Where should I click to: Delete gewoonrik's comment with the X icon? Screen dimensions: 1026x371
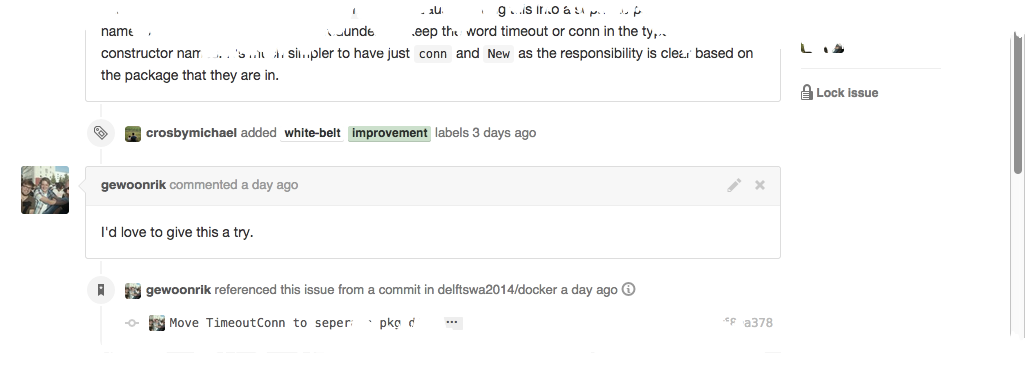point(760,185)
